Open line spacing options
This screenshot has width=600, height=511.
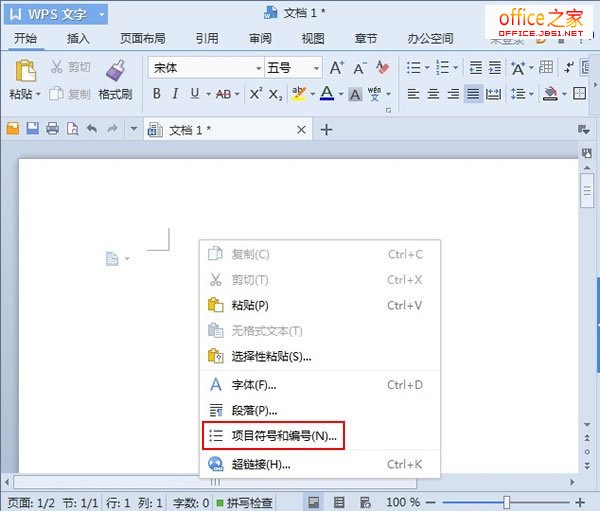pyautogui.click(x=518, y=94)
